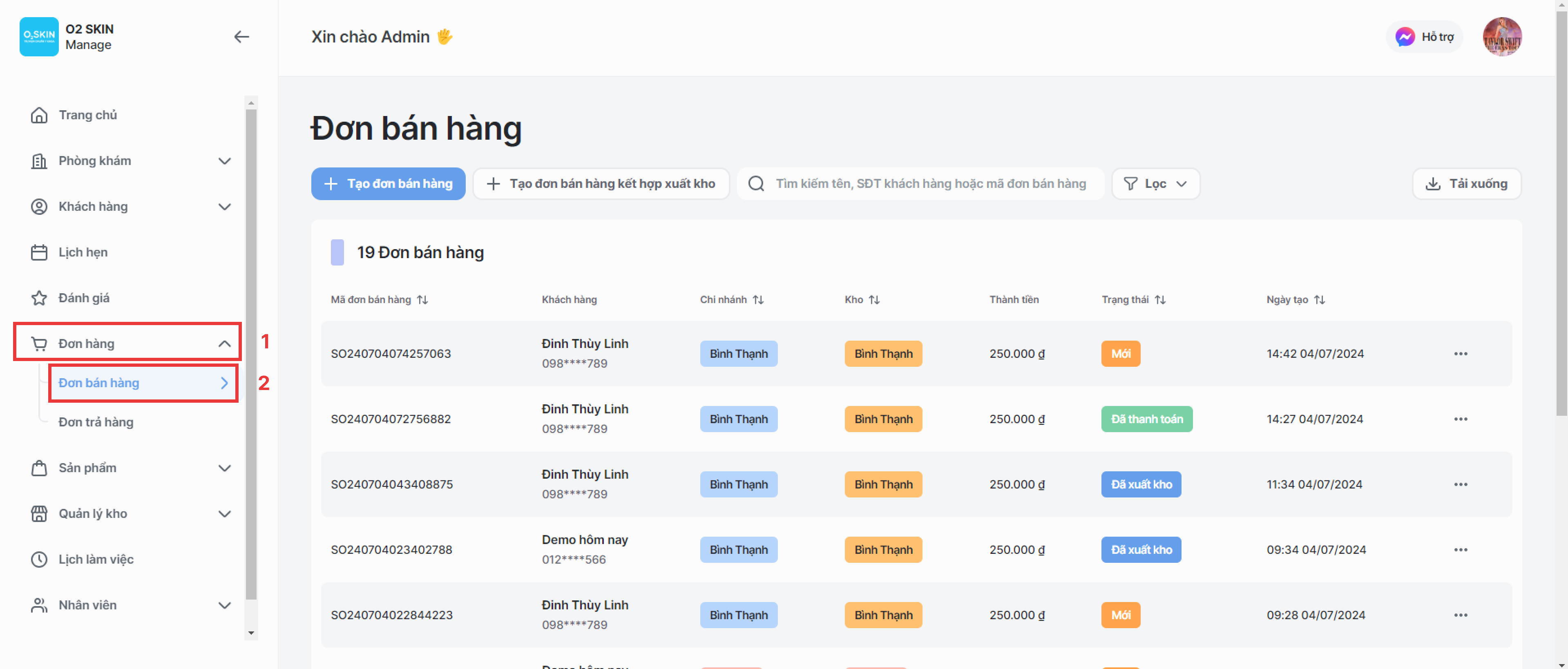Expand the Quản lý kho menu
This screenshot has height=669, width=1568.
[x=225, y=514]
